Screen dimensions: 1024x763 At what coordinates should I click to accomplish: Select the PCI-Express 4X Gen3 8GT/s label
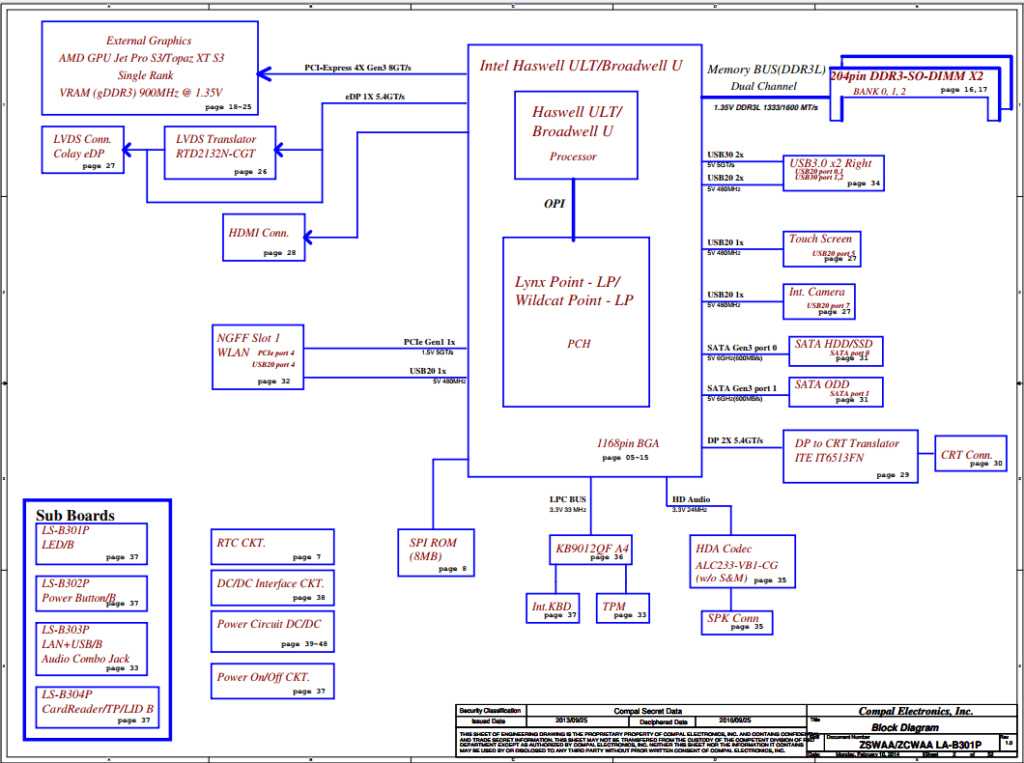click(358, 68)
